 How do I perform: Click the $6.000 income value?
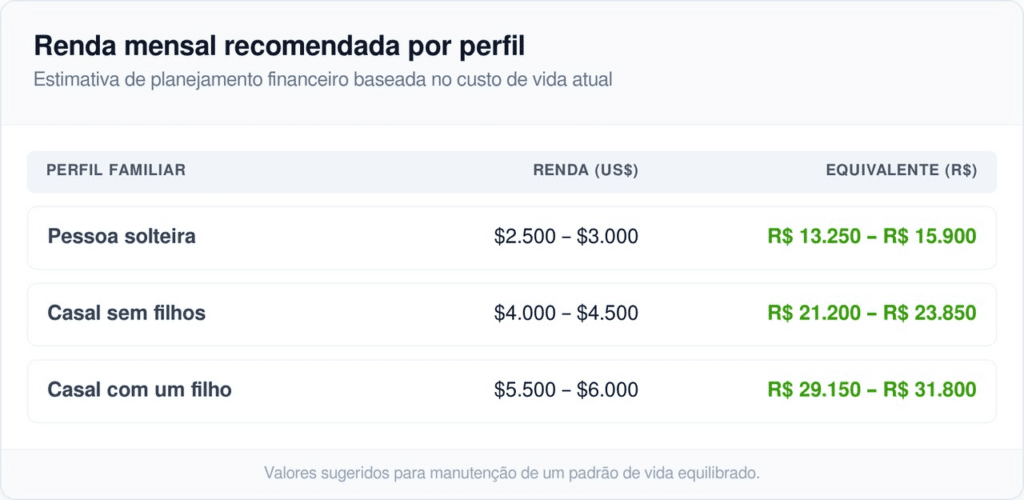pyautogui.click(x=608, y=389)
